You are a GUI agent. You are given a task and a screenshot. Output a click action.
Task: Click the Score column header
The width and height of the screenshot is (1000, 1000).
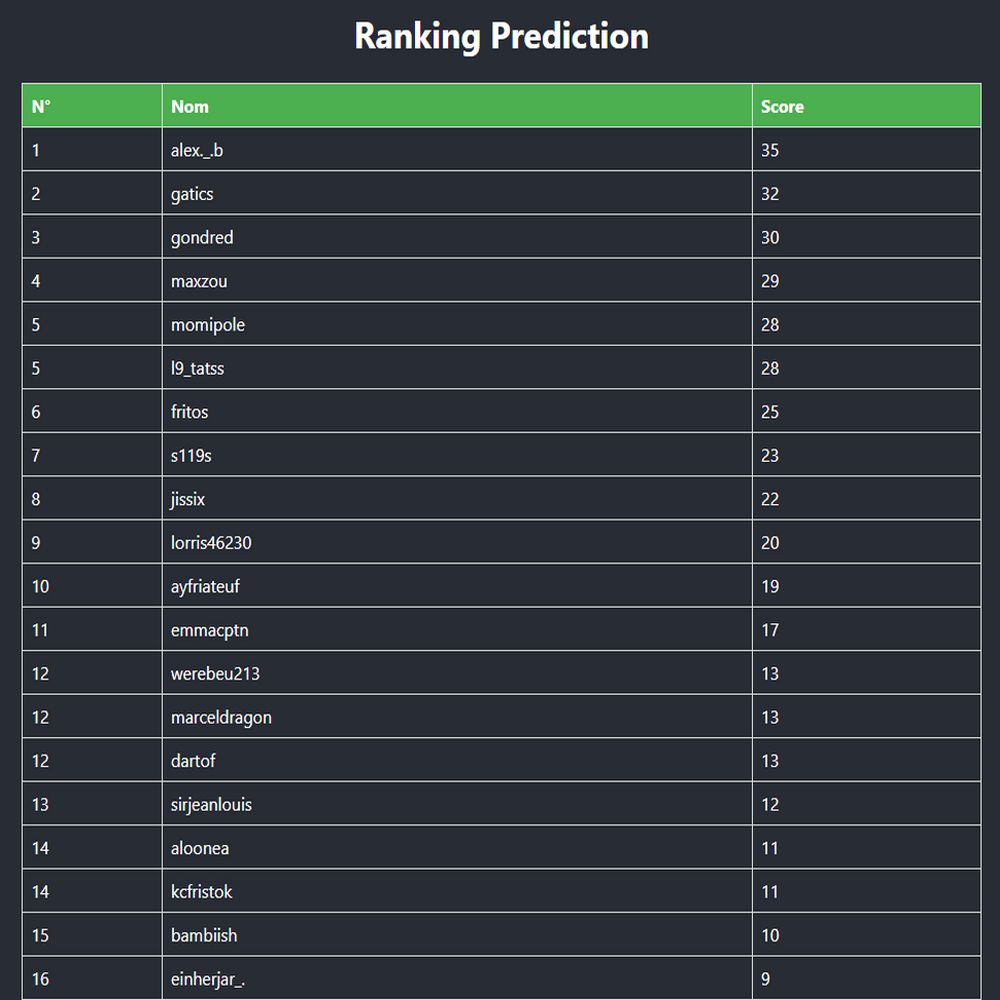point(782,107)
